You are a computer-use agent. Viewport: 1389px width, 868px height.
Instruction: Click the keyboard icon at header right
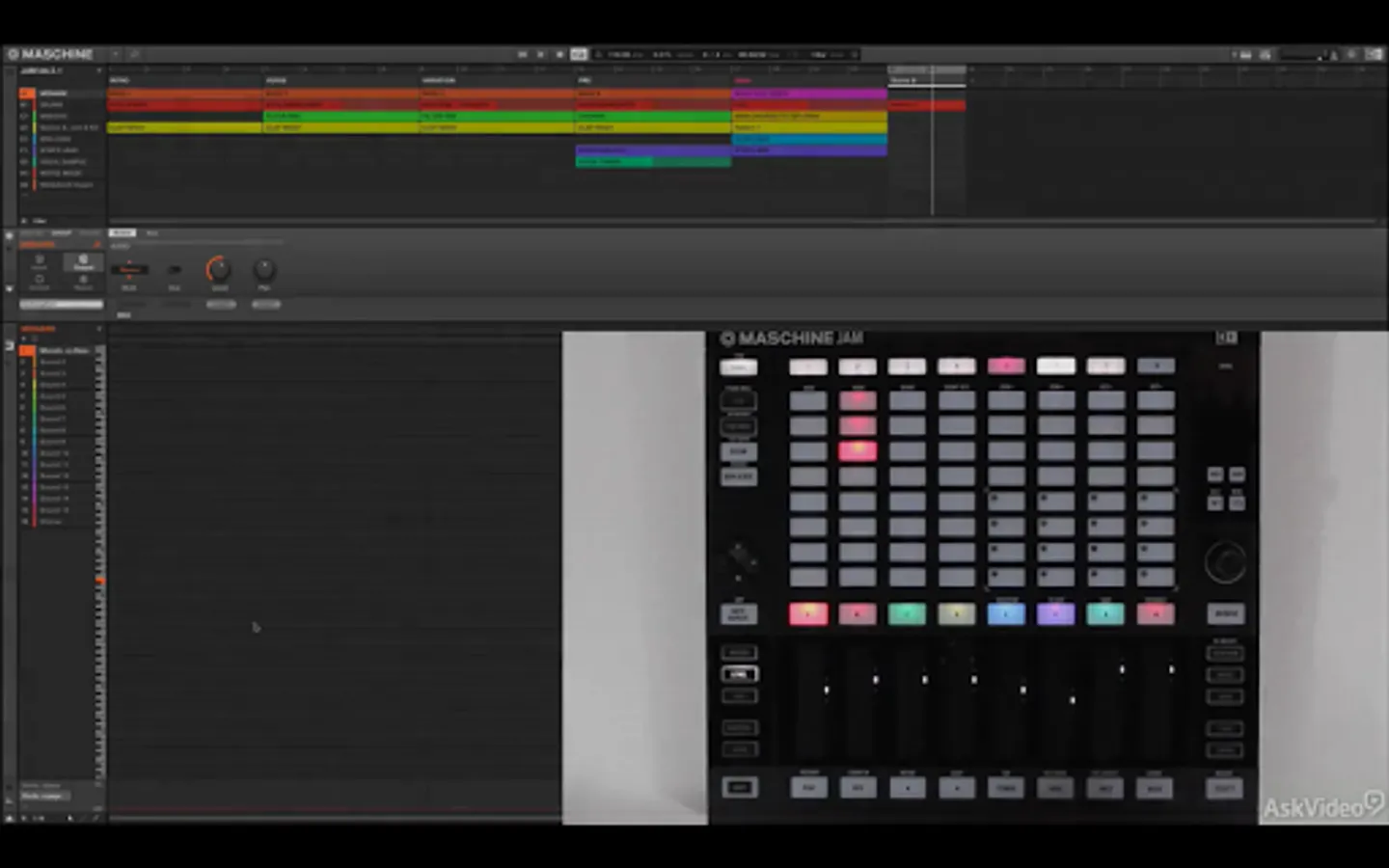click(1246, 55)
